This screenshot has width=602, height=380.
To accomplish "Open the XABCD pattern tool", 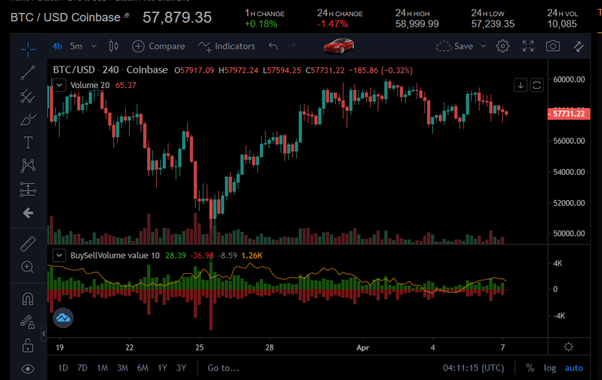I will click(28, 165).
